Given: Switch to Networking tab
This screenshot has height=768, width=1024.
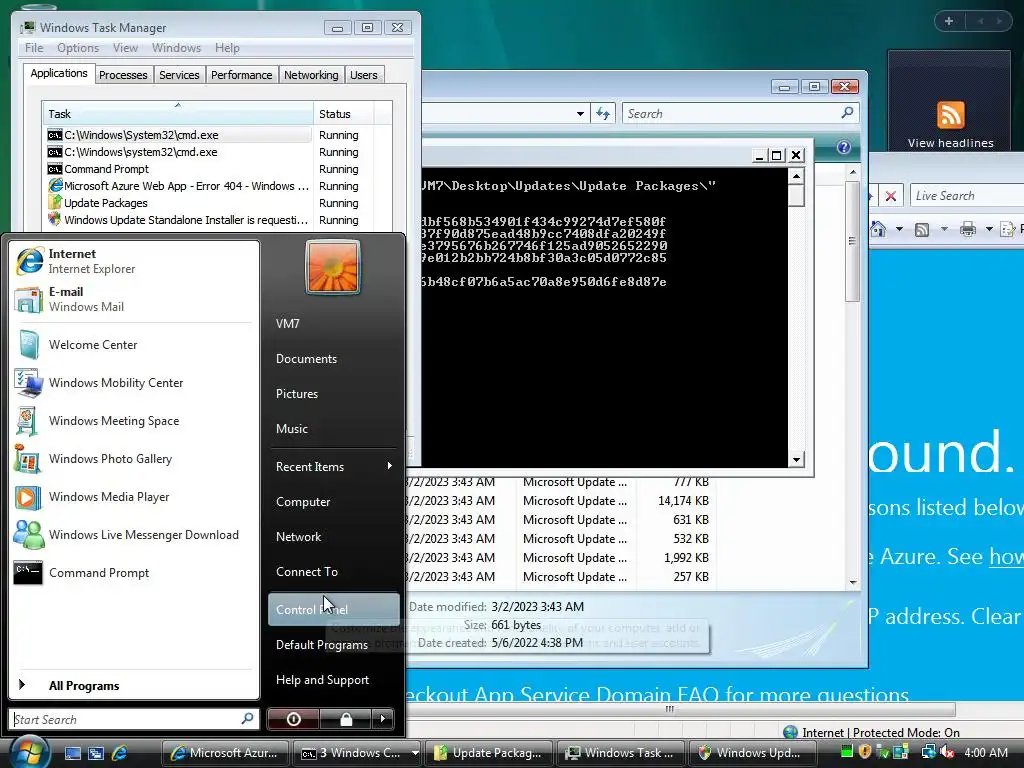Looking at the screenshot, I should tap(311, 75).
